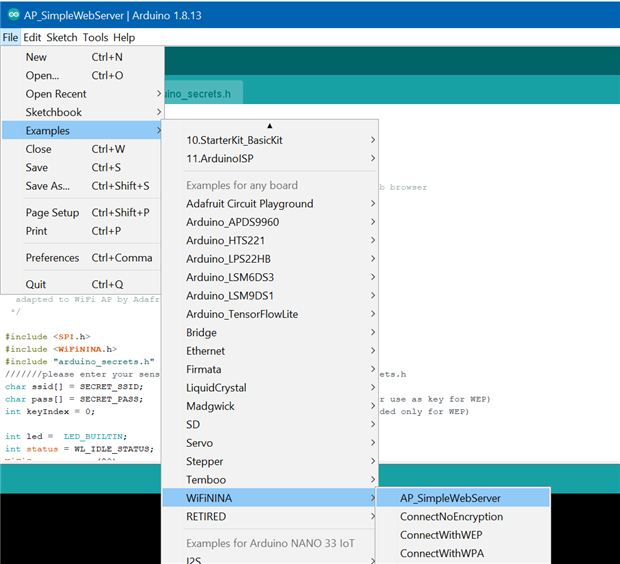Image resolution: width=620 pixels, height=564 pixels.
Task: Open the ConnectWithWPA example
Action: [x=443, y=553]
